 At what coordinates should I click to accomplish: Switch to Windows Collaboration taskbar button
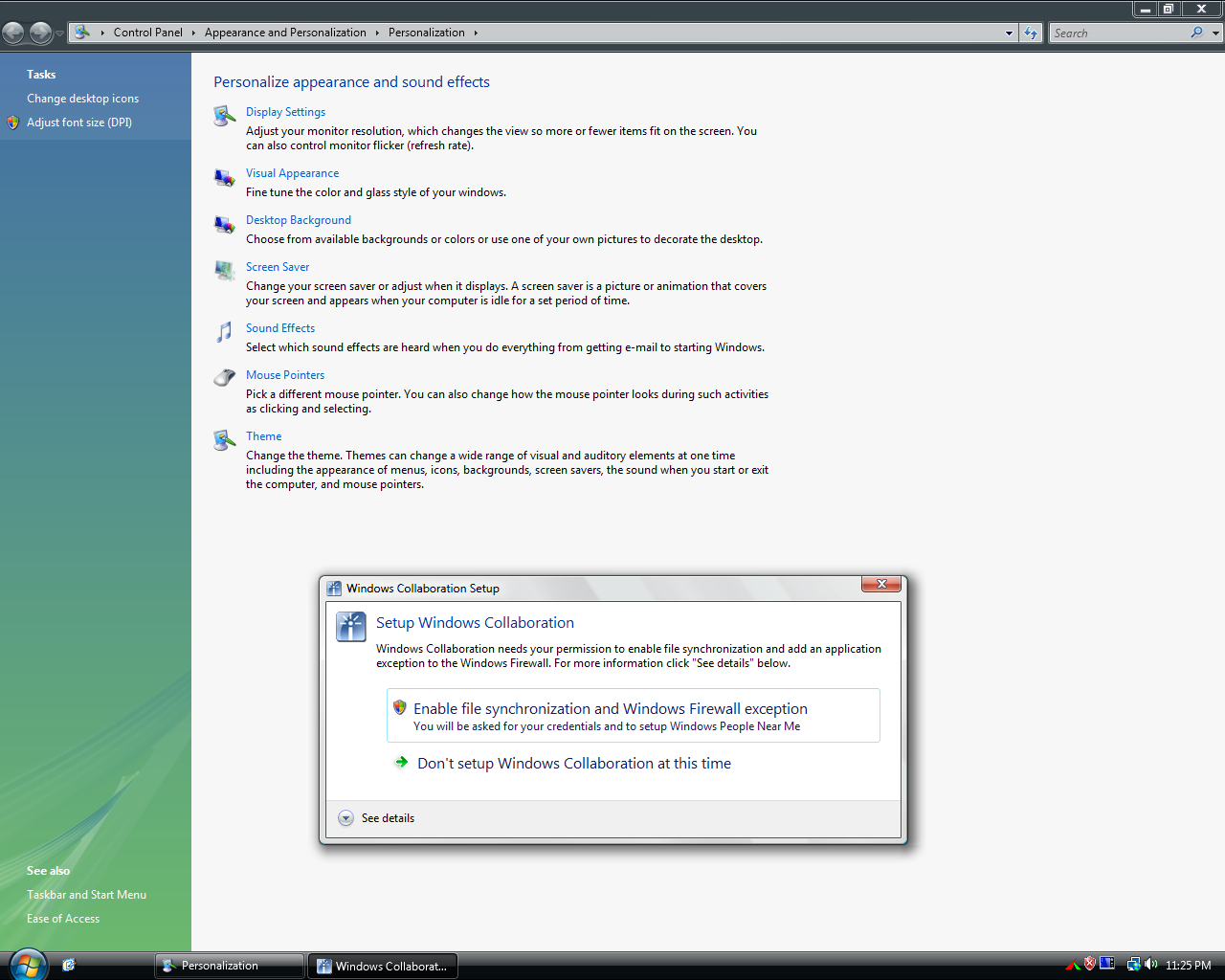383,966
